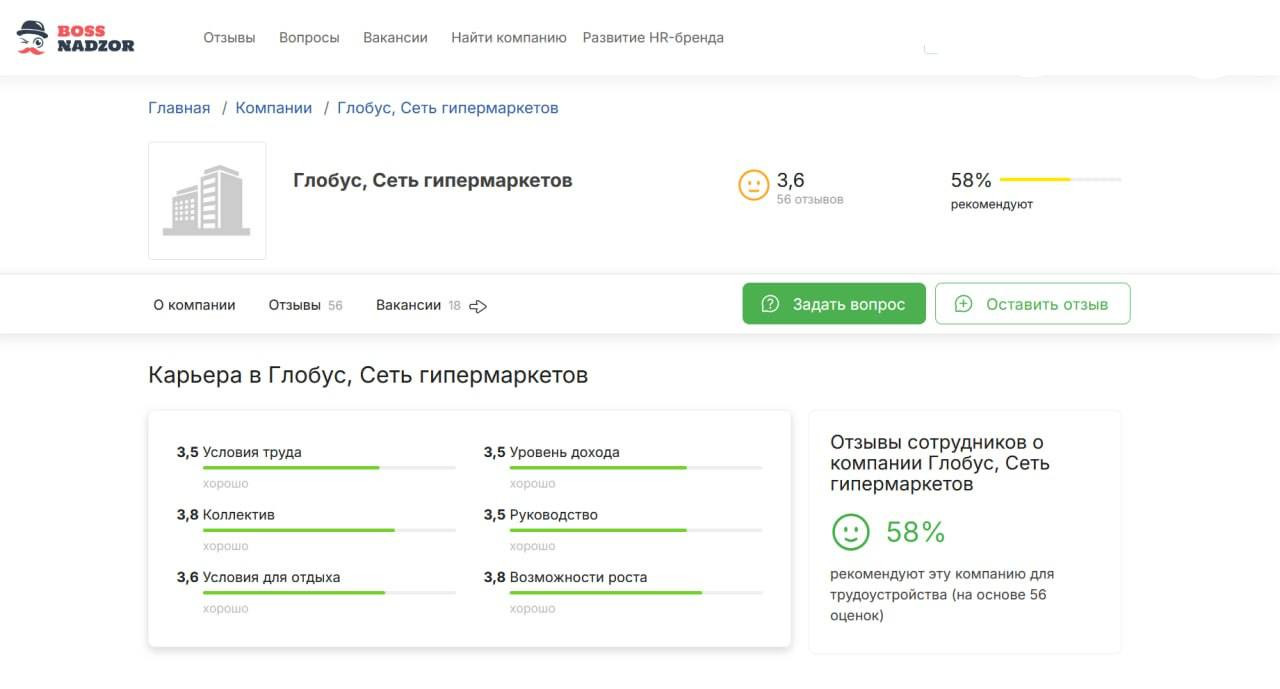
Task: Click the Оставить отзыв button
Action: (1033, 304)
